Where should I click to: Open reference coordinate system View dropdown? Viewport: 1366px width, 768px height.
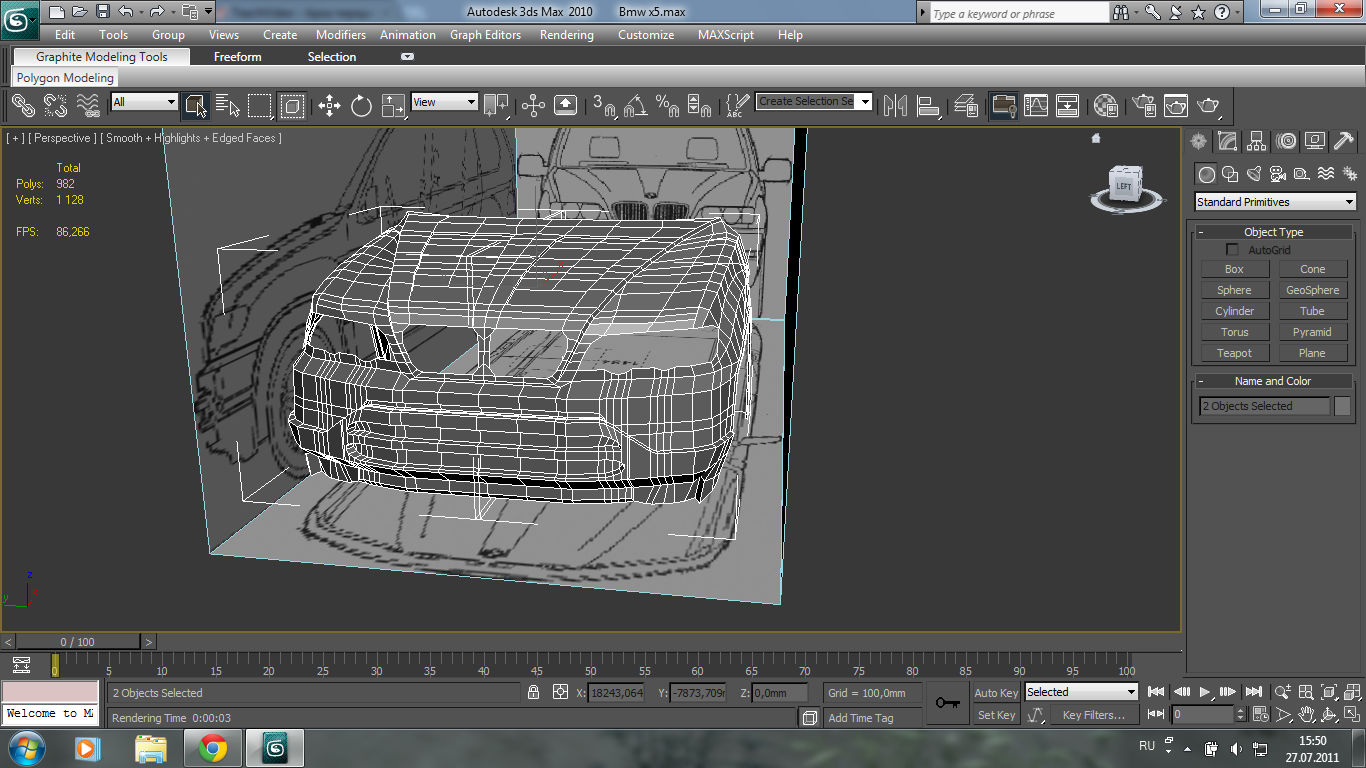(x=444, y=101)
